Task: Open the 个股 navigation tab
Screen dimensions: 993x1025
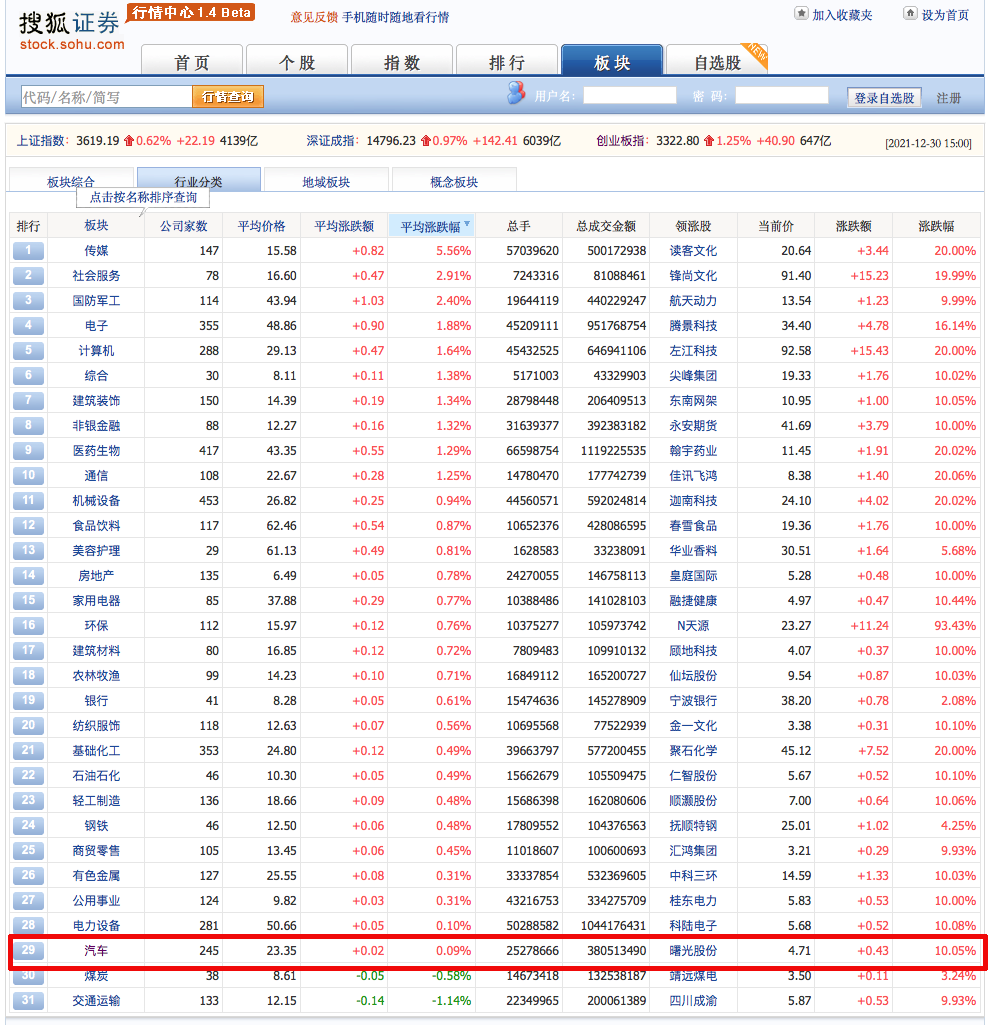Action: tap(297, 61)
